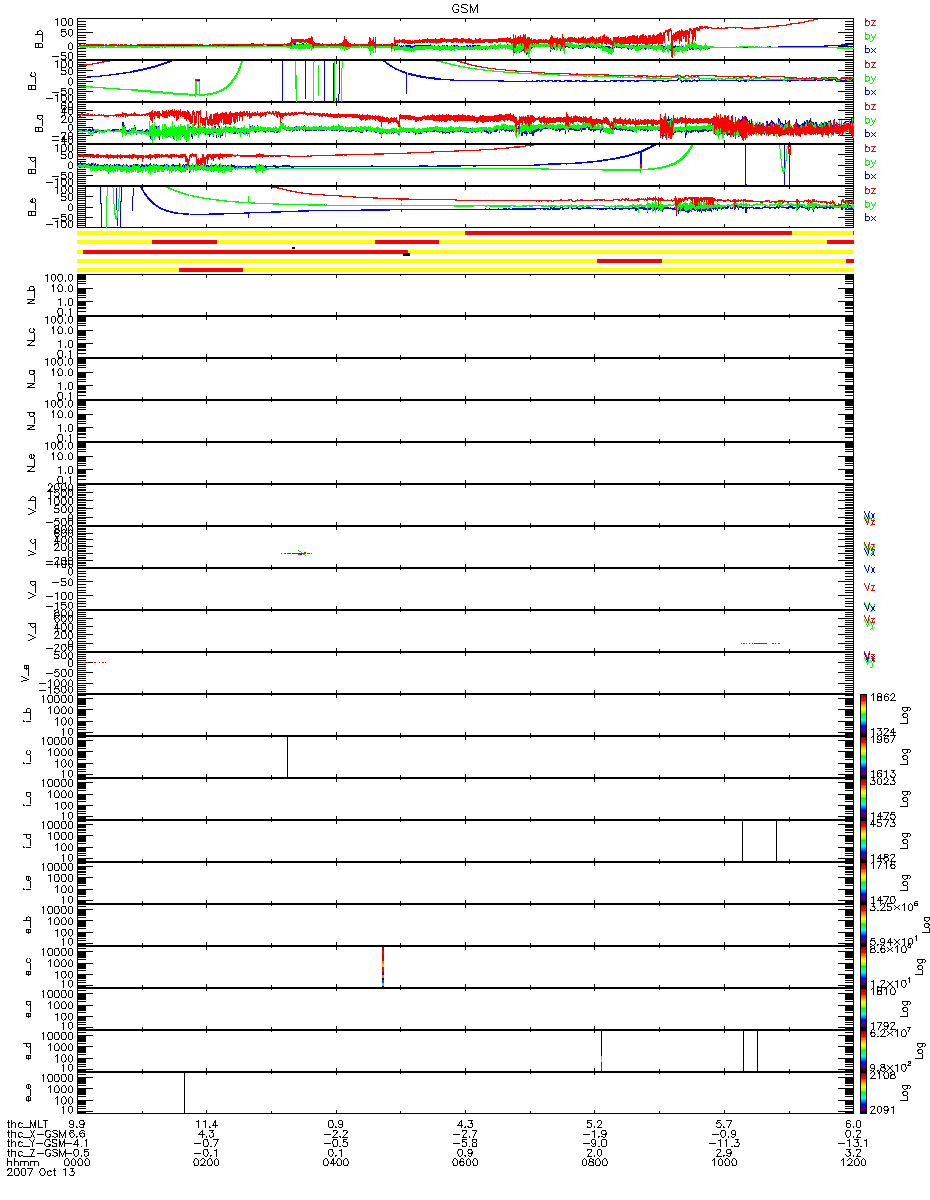The height and width of the screenshot is (1200, 930).
Task: Click the B_d panel axis label
Action: (x=30, y=165)
